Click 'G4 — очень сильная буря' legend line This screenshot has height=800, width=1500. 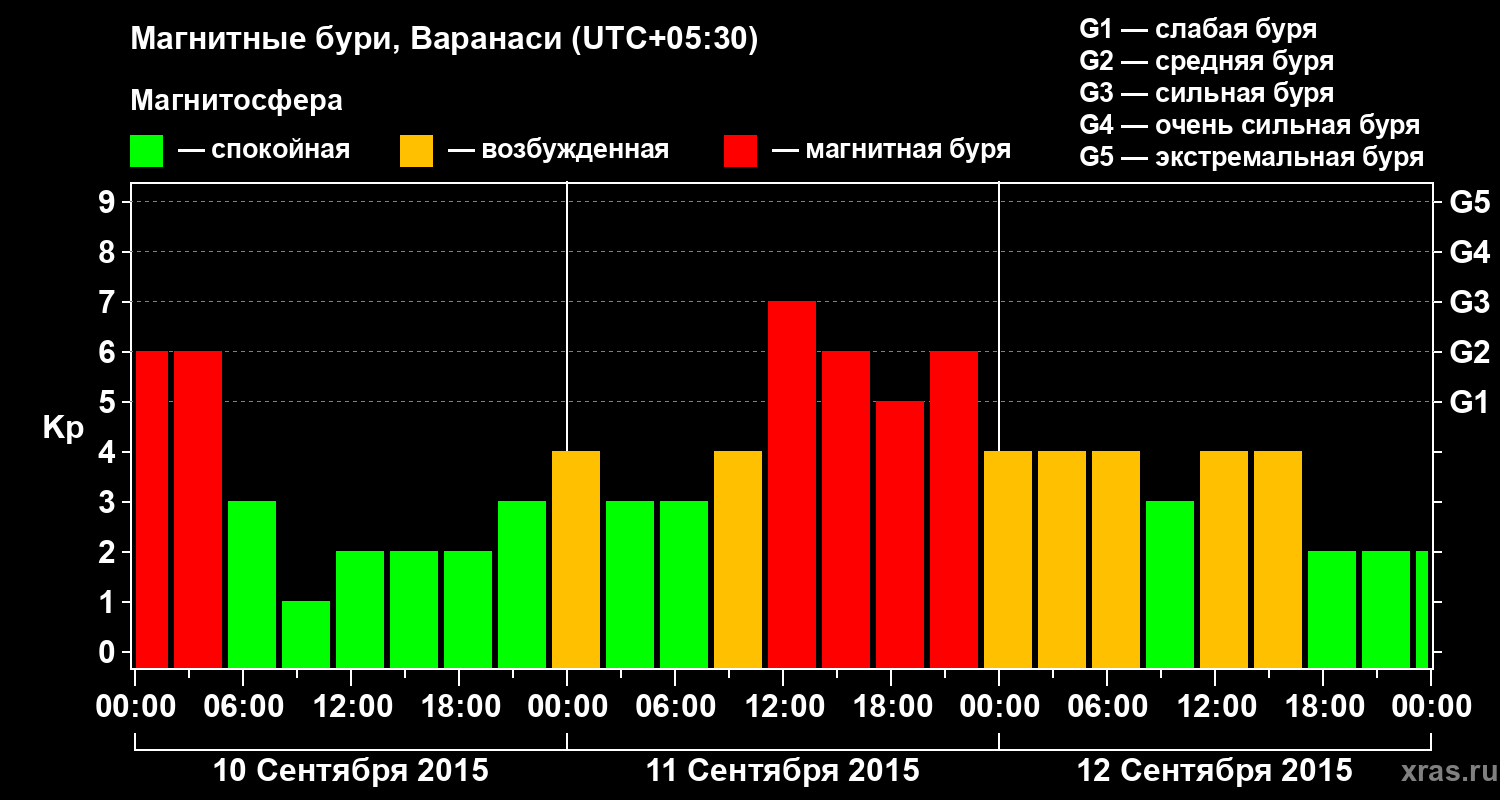point(1250,125)
